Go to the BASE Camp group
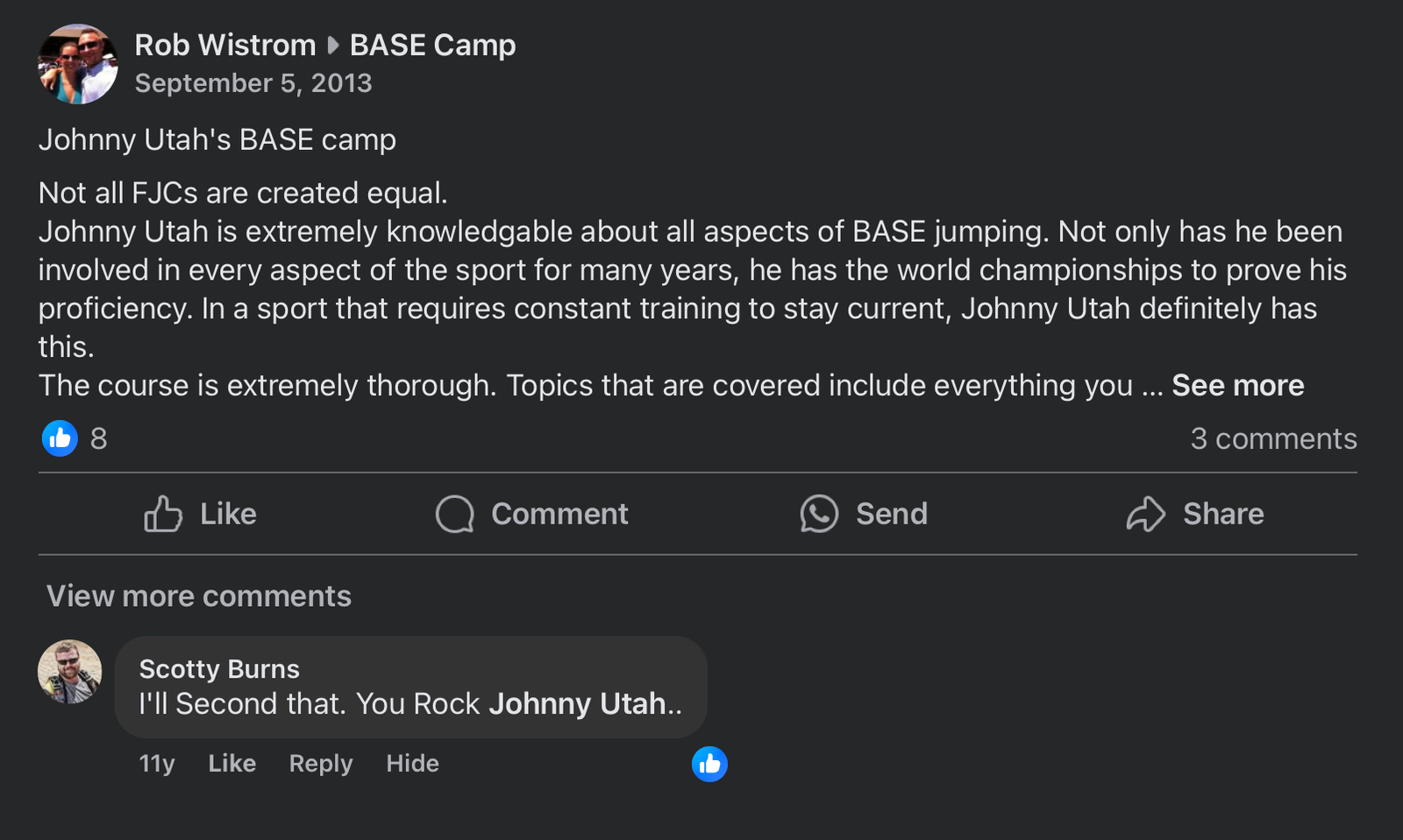This screenshot has width=1403, height=840. (433, 45)
